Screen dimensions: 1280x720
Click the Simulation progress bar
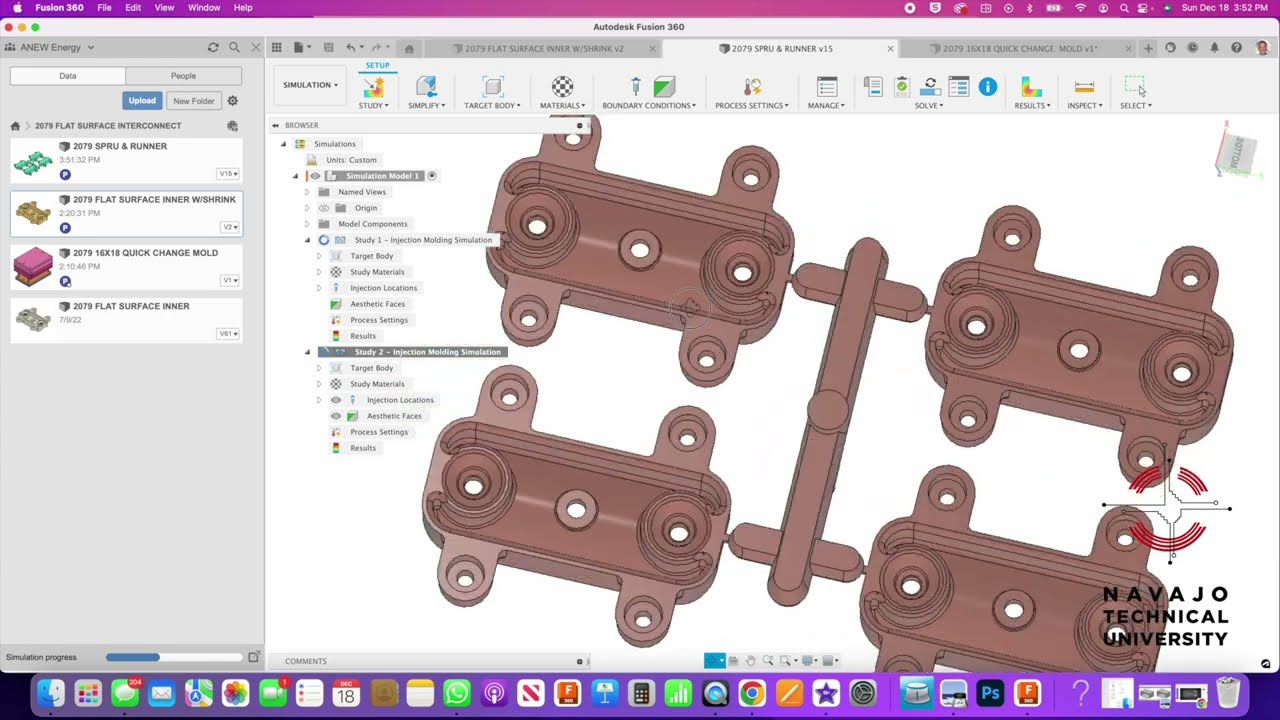pyautogui.click(x=174, y=657)
